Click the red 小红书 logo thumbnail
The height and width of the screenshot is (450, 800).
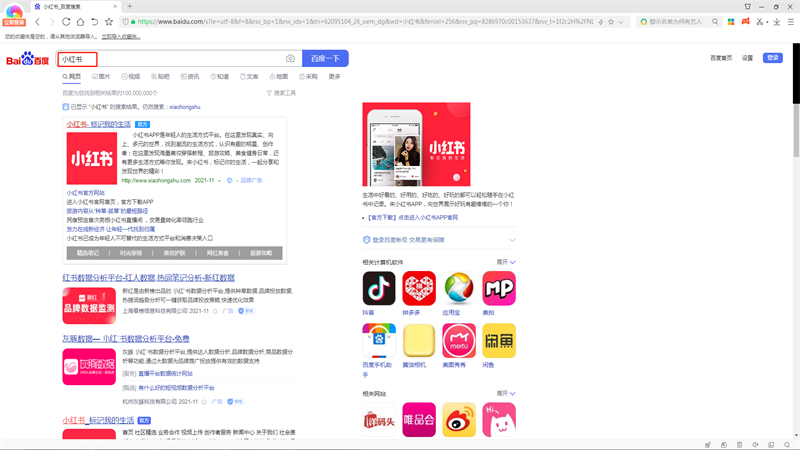pos(92,159)
